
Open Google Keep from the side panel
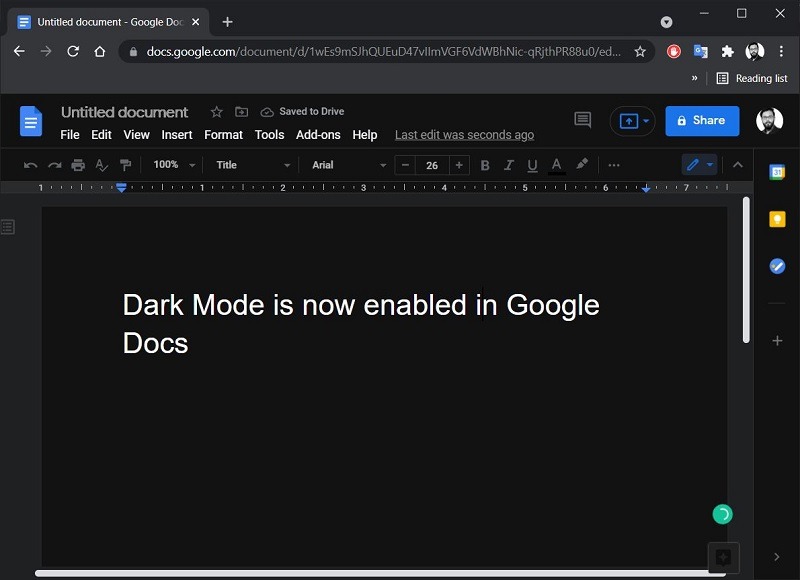point(777,219)
